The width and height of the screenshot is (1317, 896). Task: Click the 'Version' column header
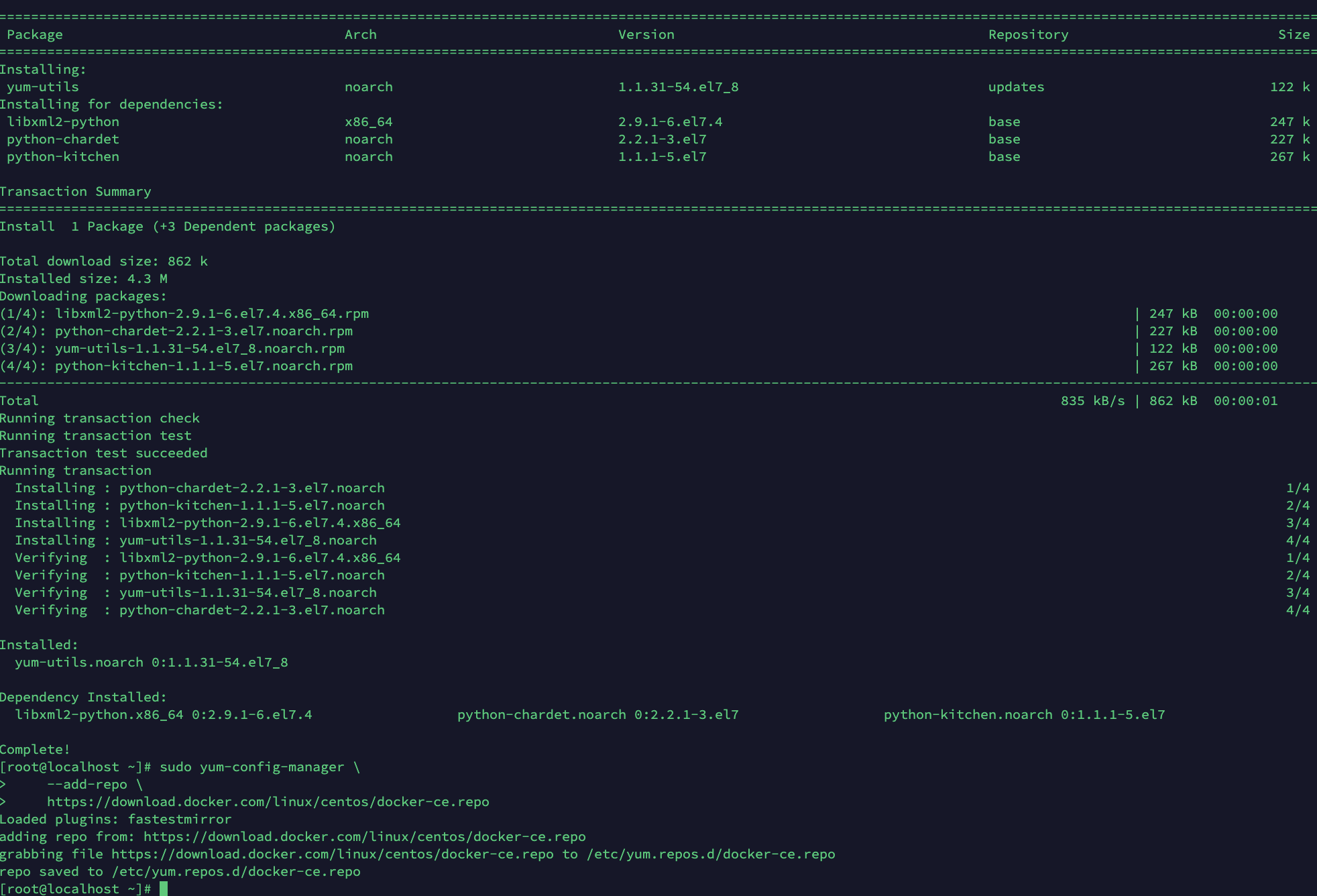pyautogui.click(x=646, y=34)
